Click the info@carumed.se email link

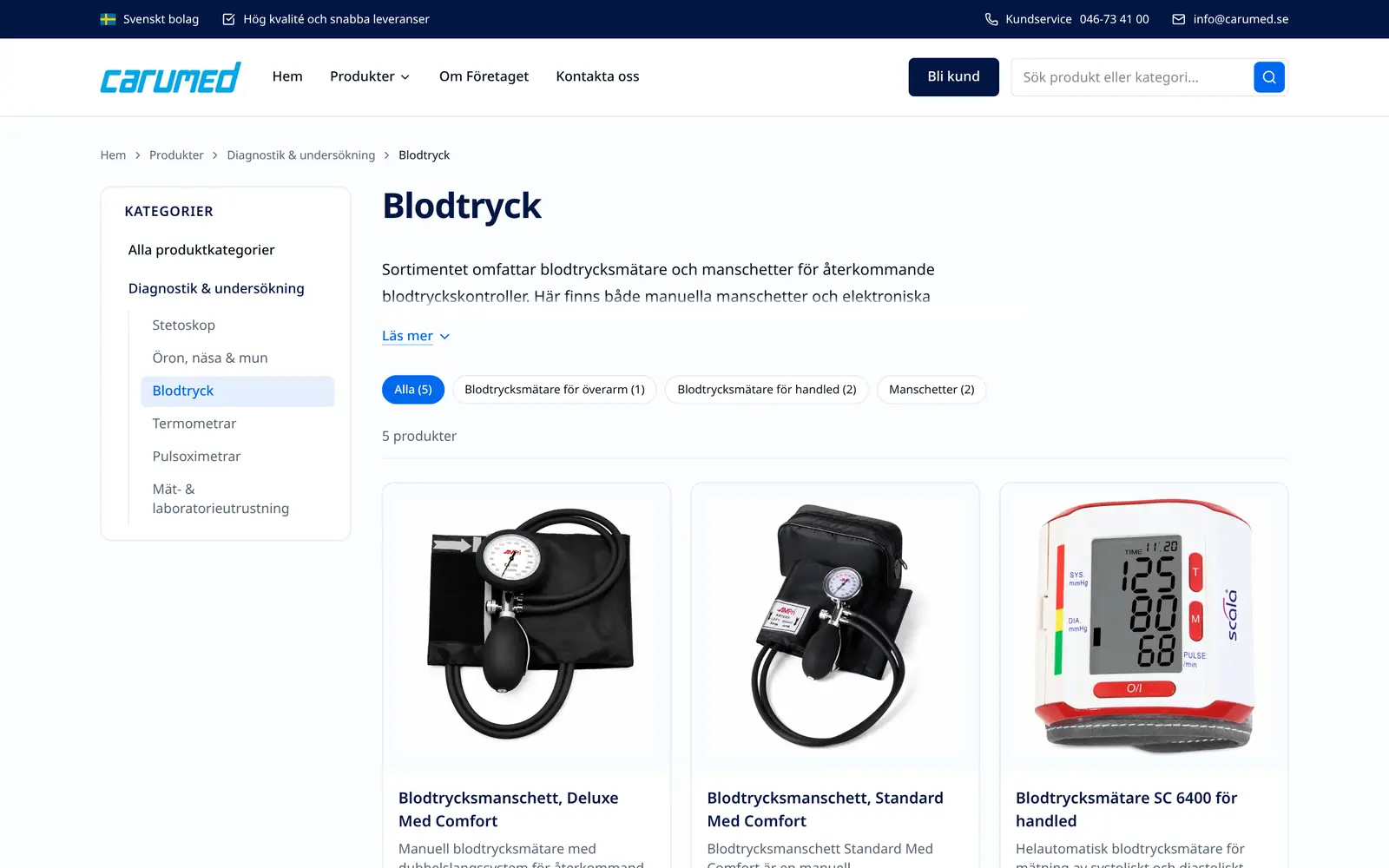click(x=1241, y=19)
